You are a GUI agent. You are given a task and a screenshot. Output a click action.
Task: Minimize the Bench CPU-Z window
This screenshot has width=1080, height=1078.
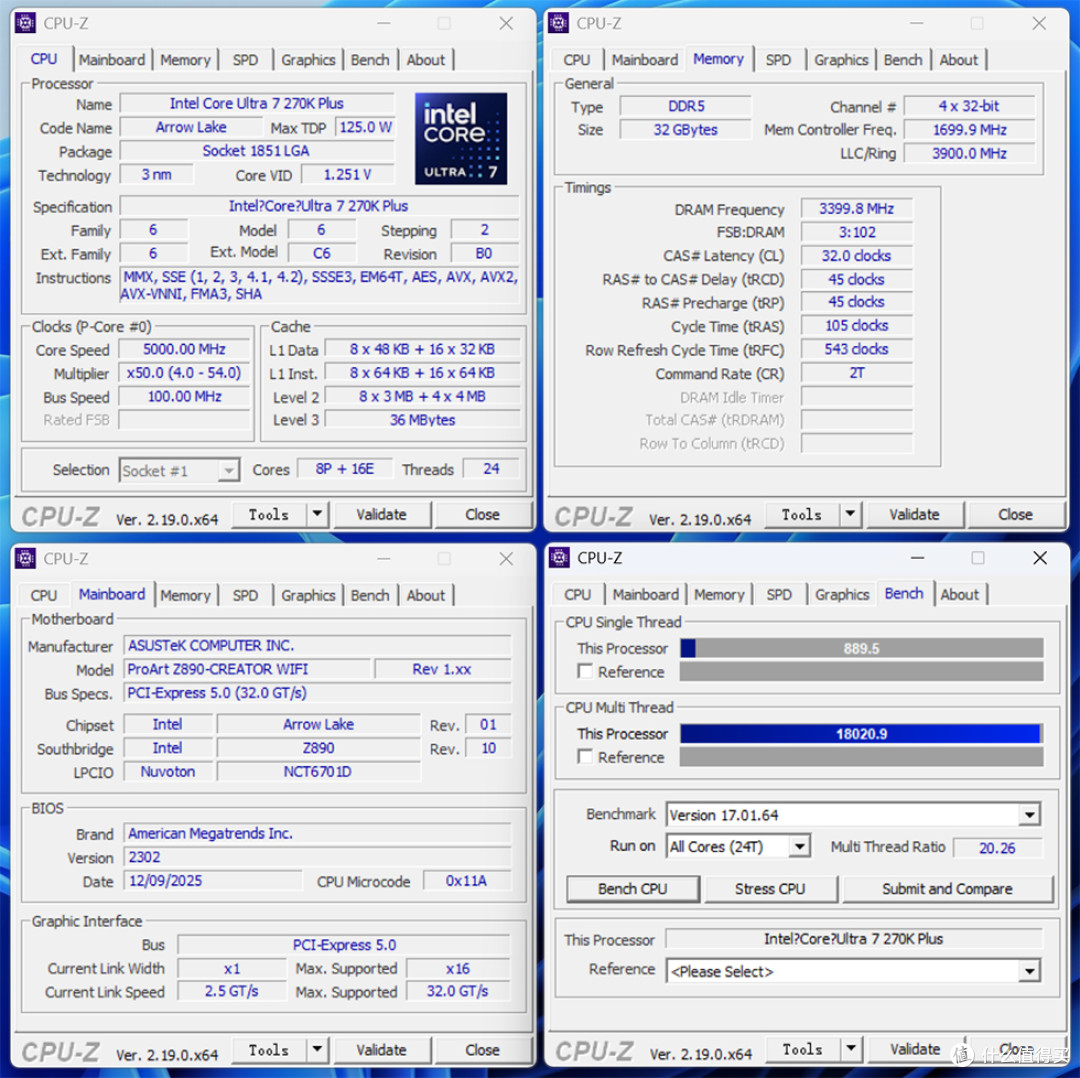[917, 557]
